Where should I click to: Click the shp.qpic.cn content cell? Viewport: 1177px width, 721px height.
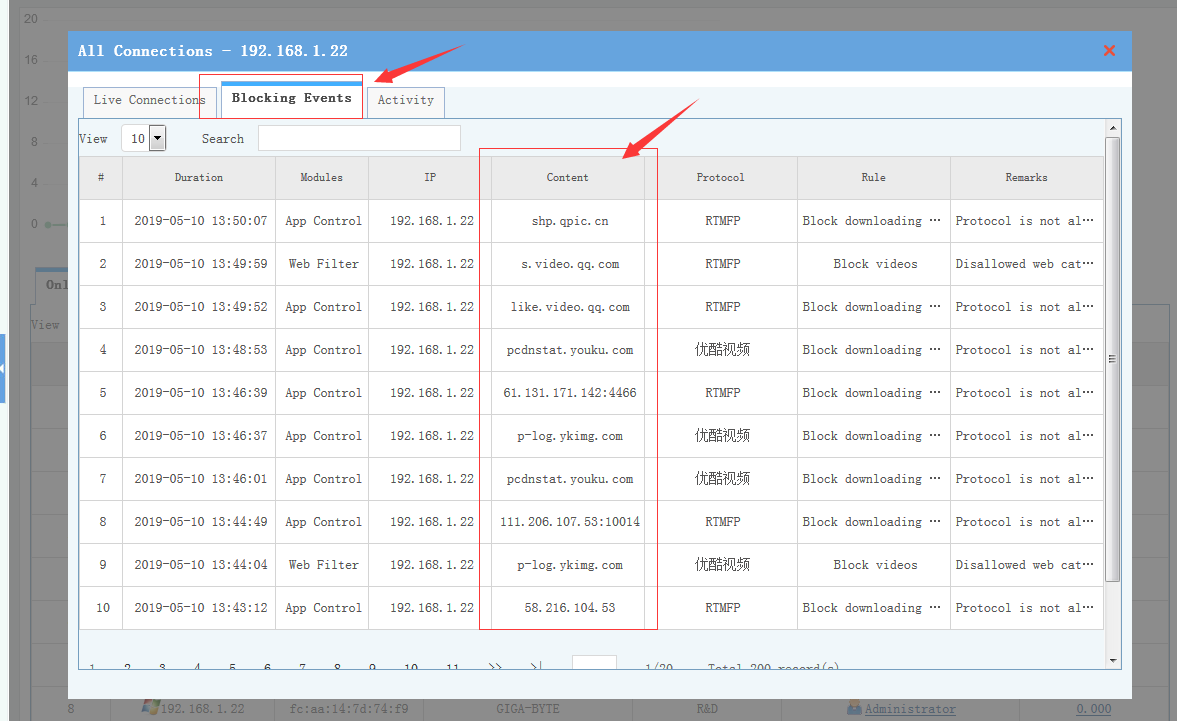click(570, 221)
